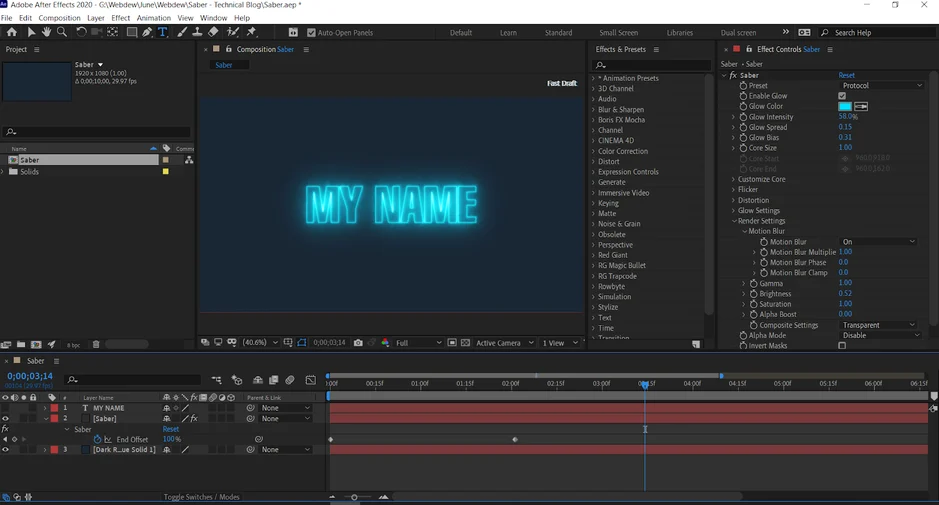Switch to the Small Screen workspace
Screen dimensions: 939x505
tap(618, 33)
